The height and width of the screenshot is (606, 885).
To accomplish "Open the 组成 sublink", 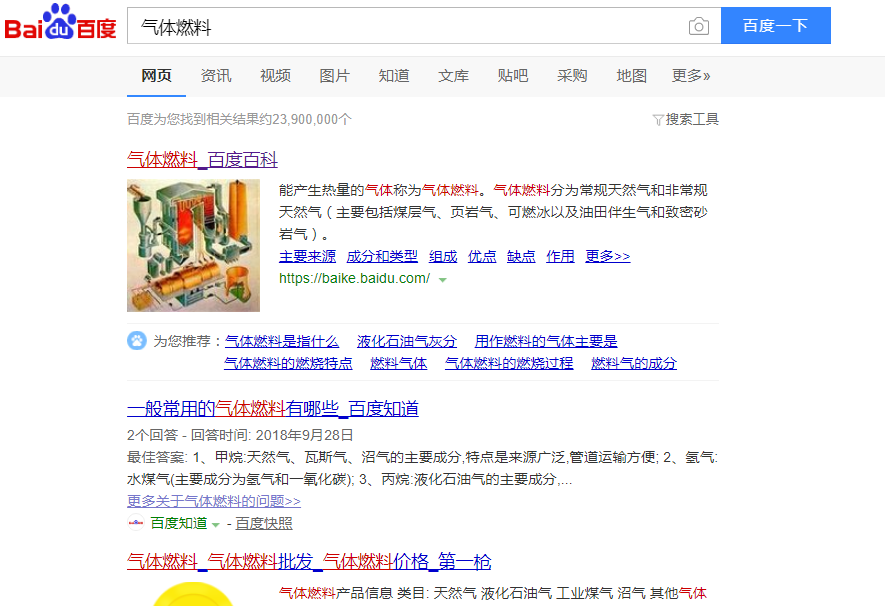I will coord(443,256).
